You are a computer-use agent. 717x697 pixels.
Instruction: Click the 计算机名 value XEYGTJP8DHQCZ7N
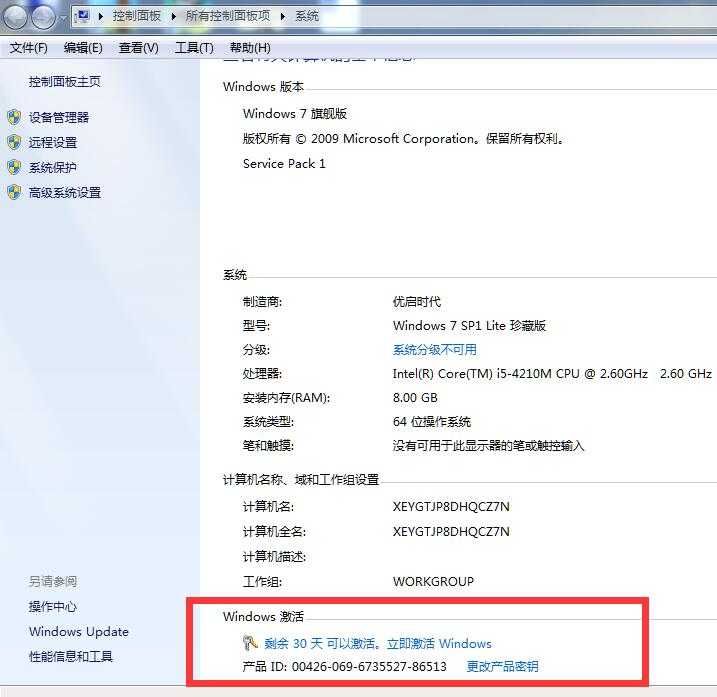[x=451, y=507]
